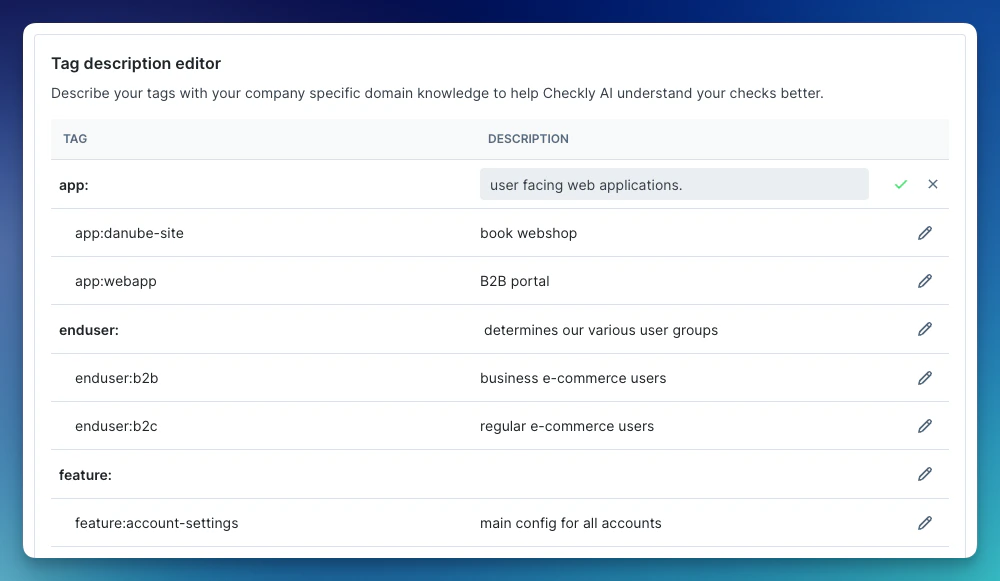1000x581 pixels.
Task: Edit the feature: tag description
Action: [x=925, y=474]
